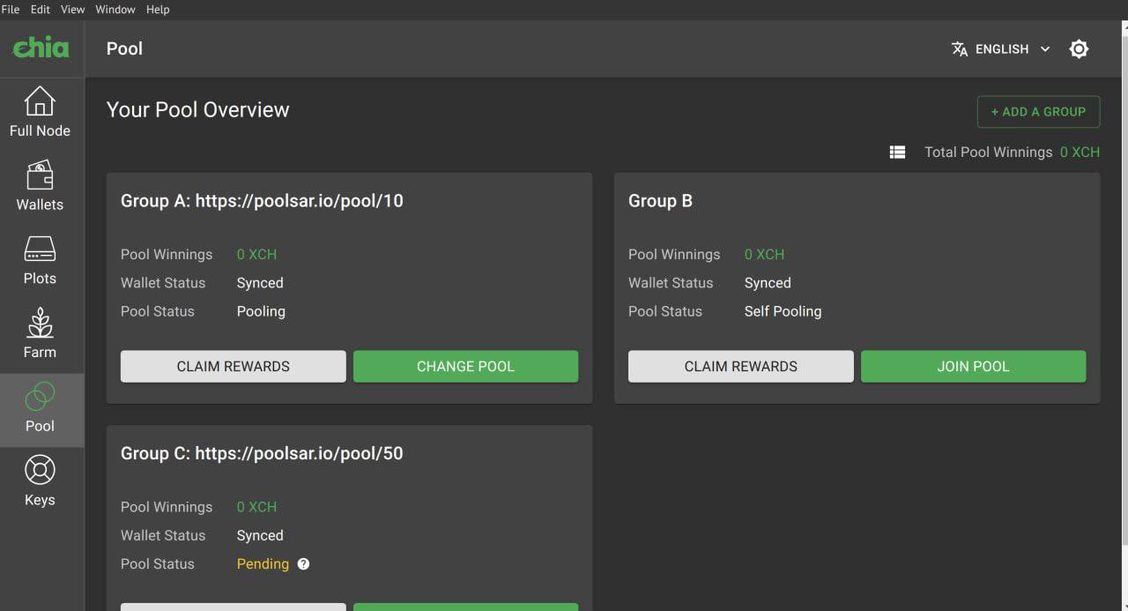
Task: Open the File menu
Action: click(10, 9)
